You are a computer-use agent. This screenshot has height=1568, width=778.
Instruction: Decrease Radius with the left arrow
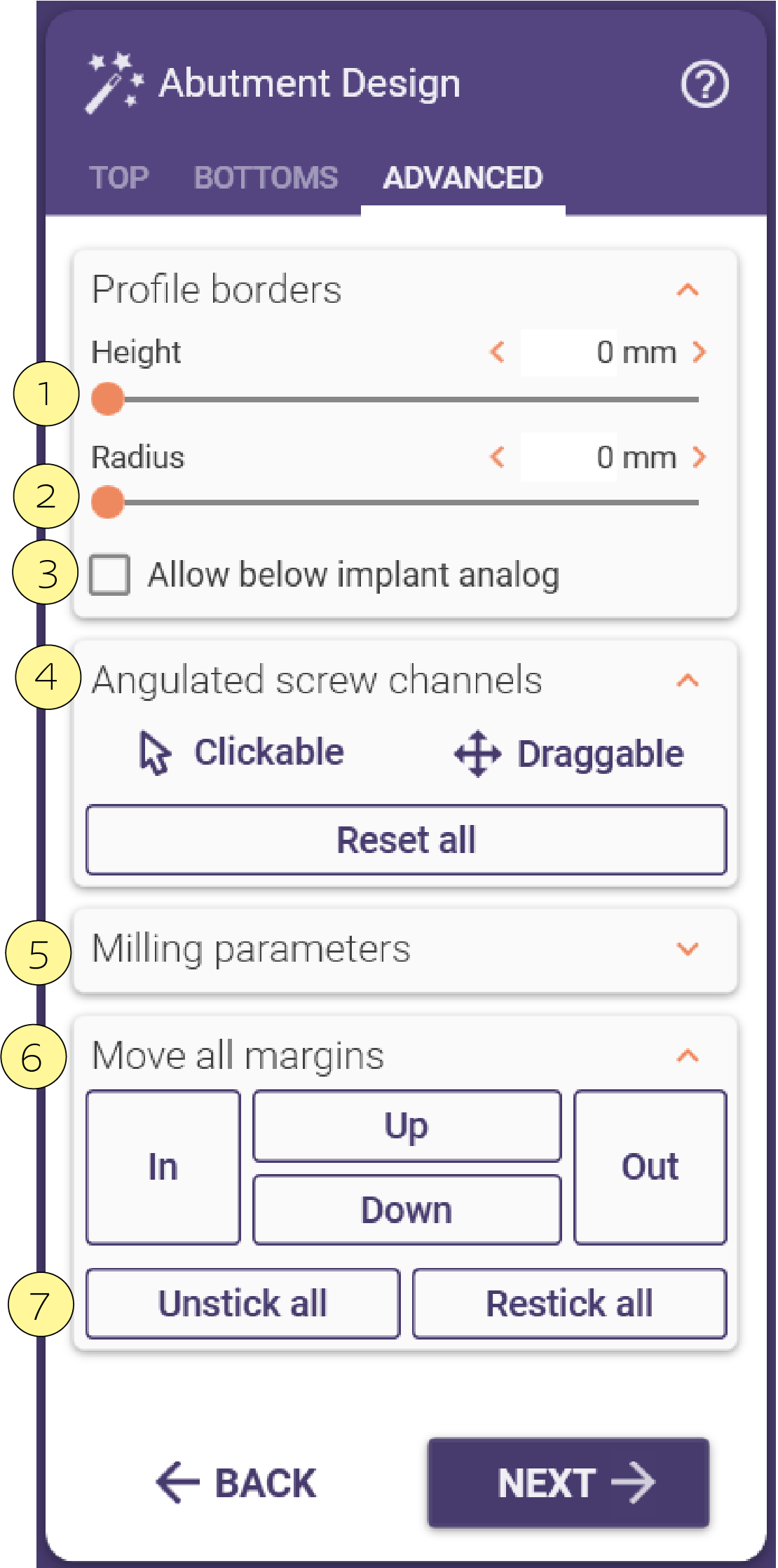pos(498,457)
